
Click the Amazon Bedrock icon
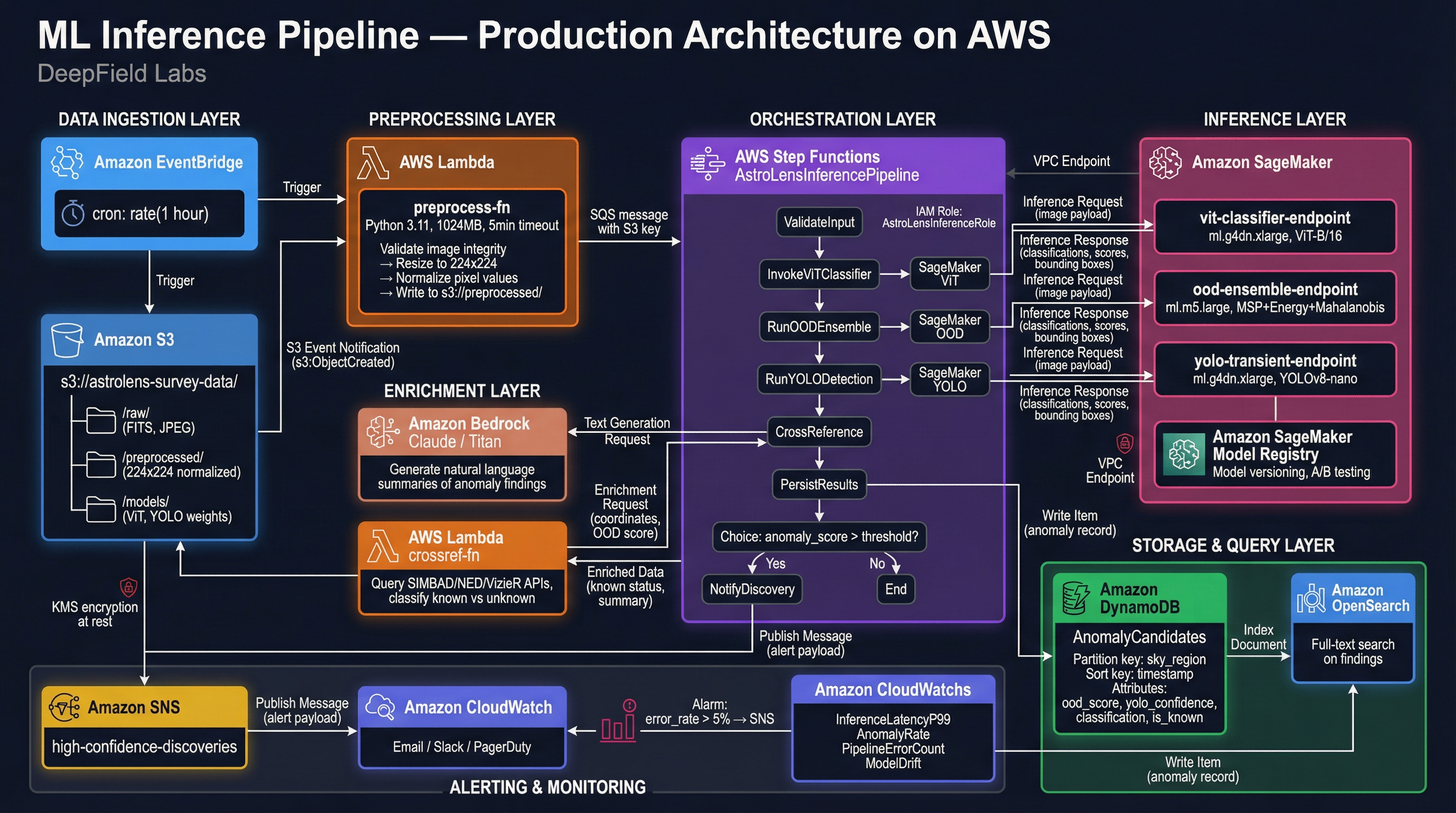point(383,432)
